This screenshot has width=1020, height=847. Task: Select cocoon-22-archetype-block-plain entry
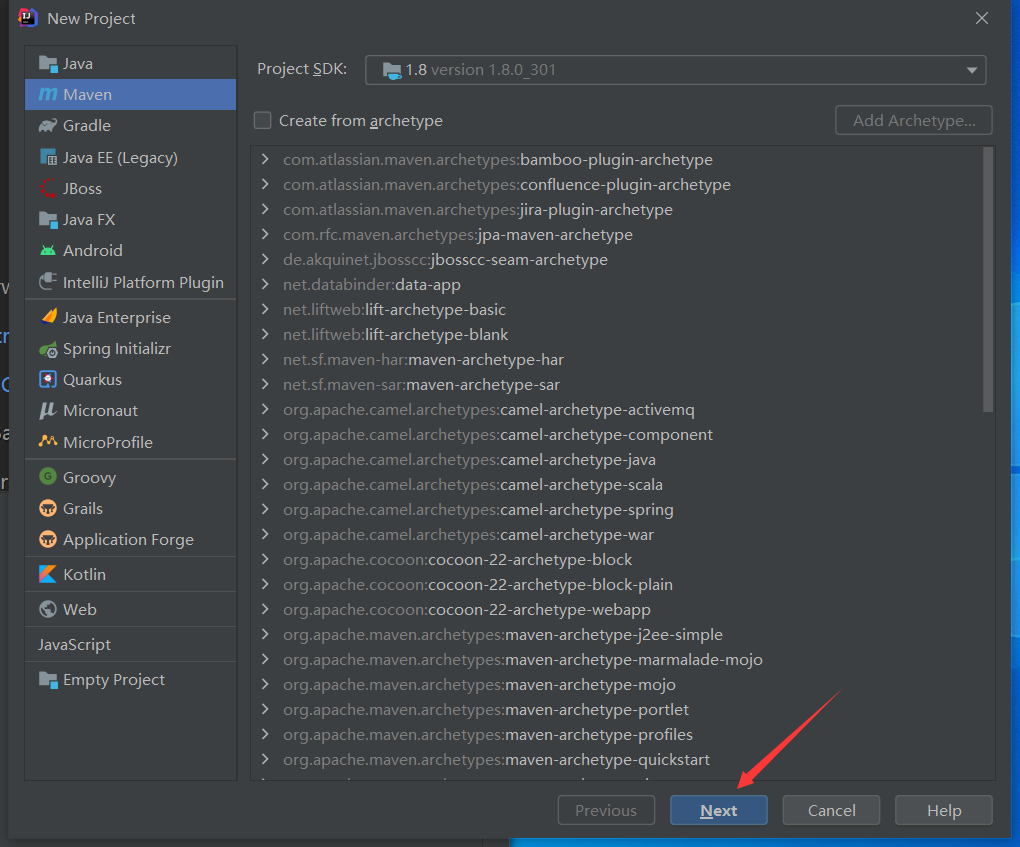coord(477,584)
